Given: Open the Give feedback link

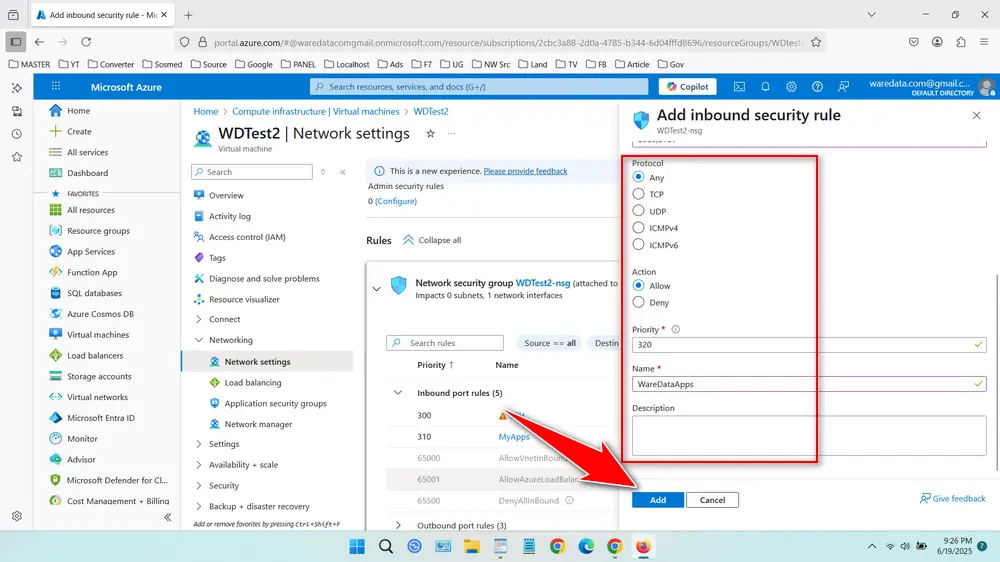Looking at the screenshot, I should click(x=953, y=498).
